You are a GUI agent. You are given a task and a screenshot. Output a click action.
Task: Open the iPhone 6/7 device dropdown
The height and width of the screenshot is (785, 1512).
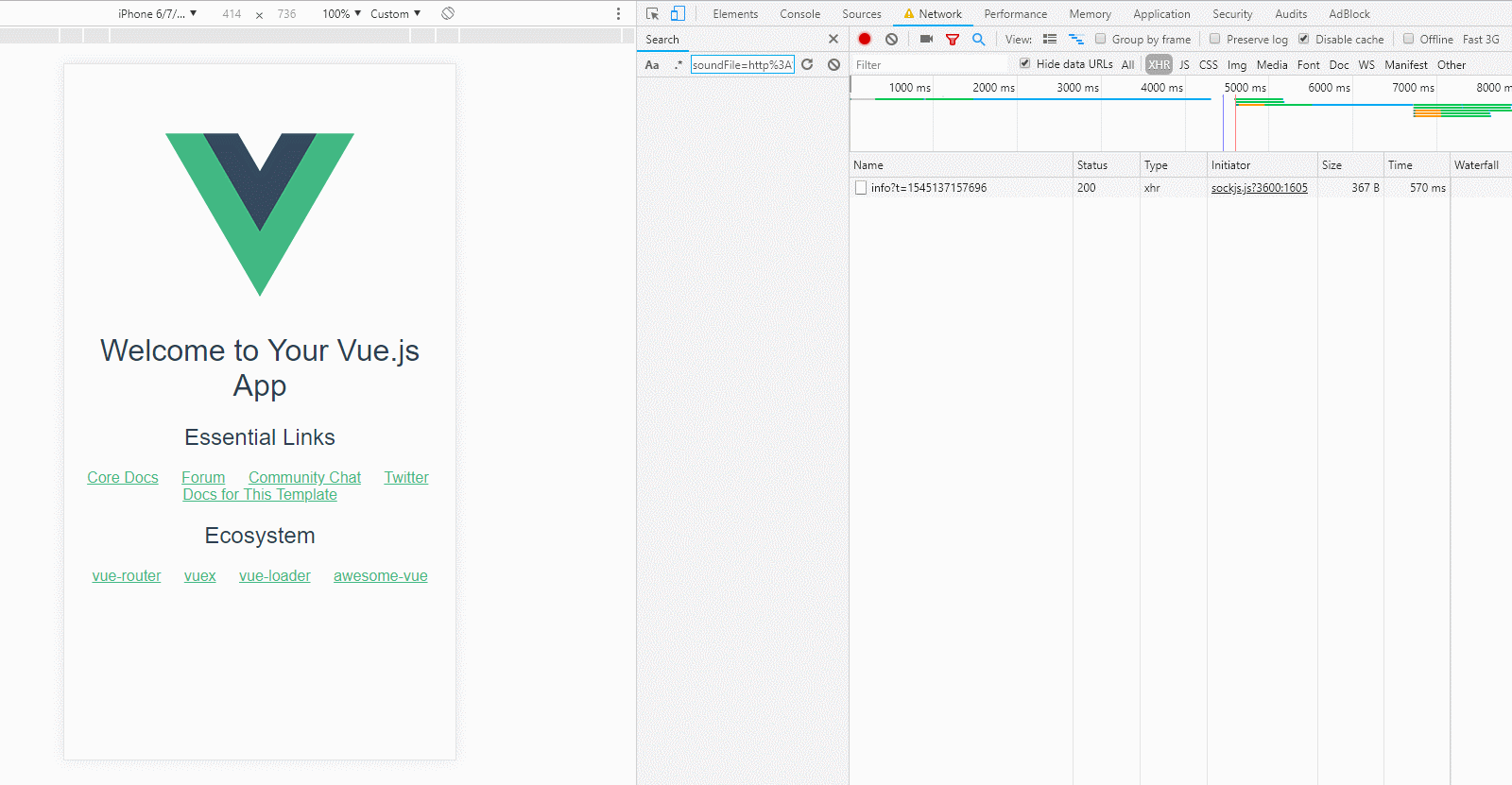(157, 14)
